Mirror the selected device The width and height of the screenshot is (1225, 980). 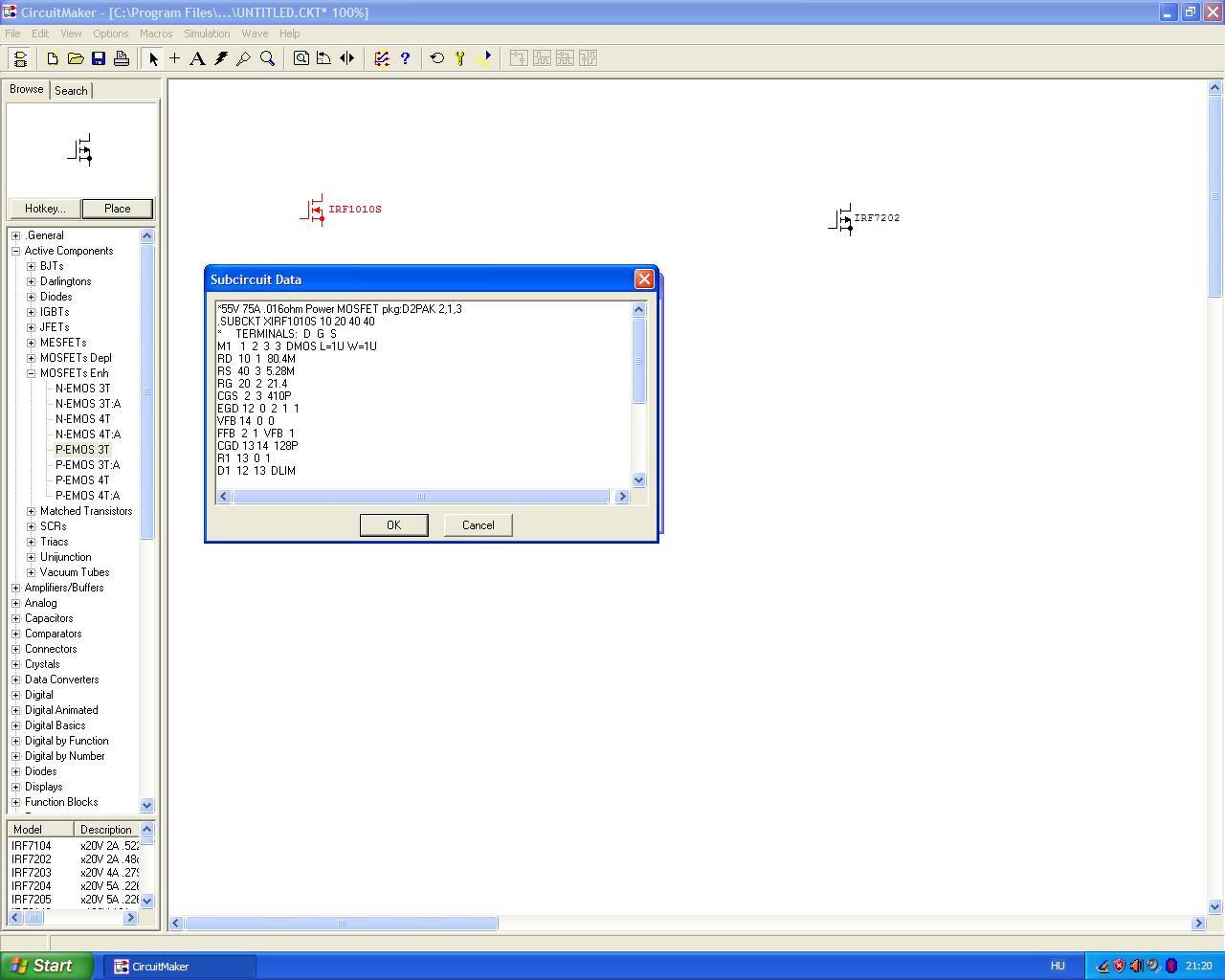pyautogui.click(x=346, y=58)
